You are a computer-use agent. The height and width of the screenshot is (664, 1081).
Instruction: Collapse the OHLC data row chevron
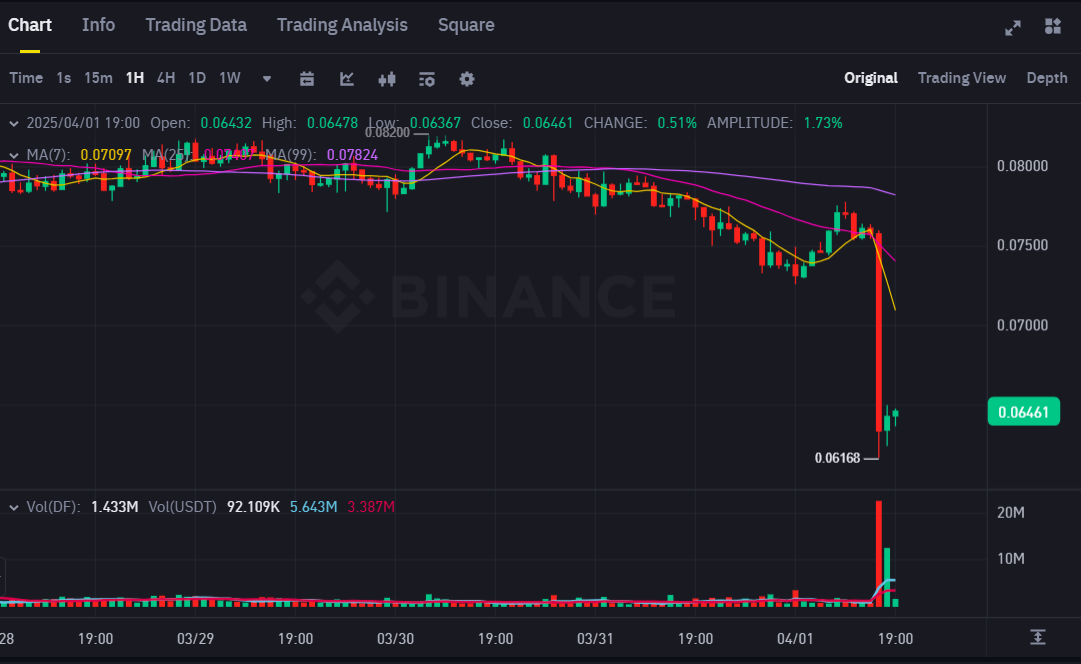pyautogui.click(x=14, y=123)
